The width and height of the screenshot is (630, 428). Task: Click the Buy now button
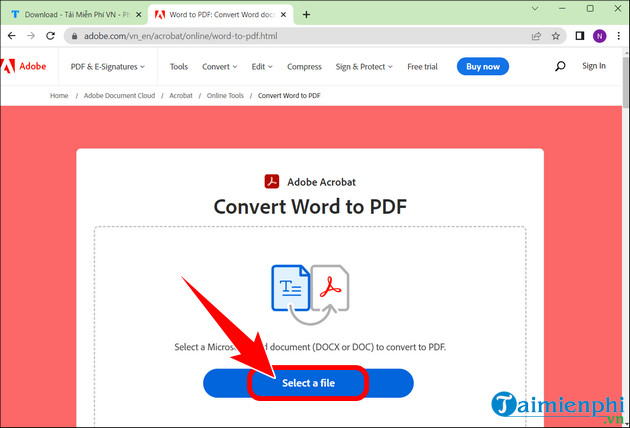(x=483, y=67)
